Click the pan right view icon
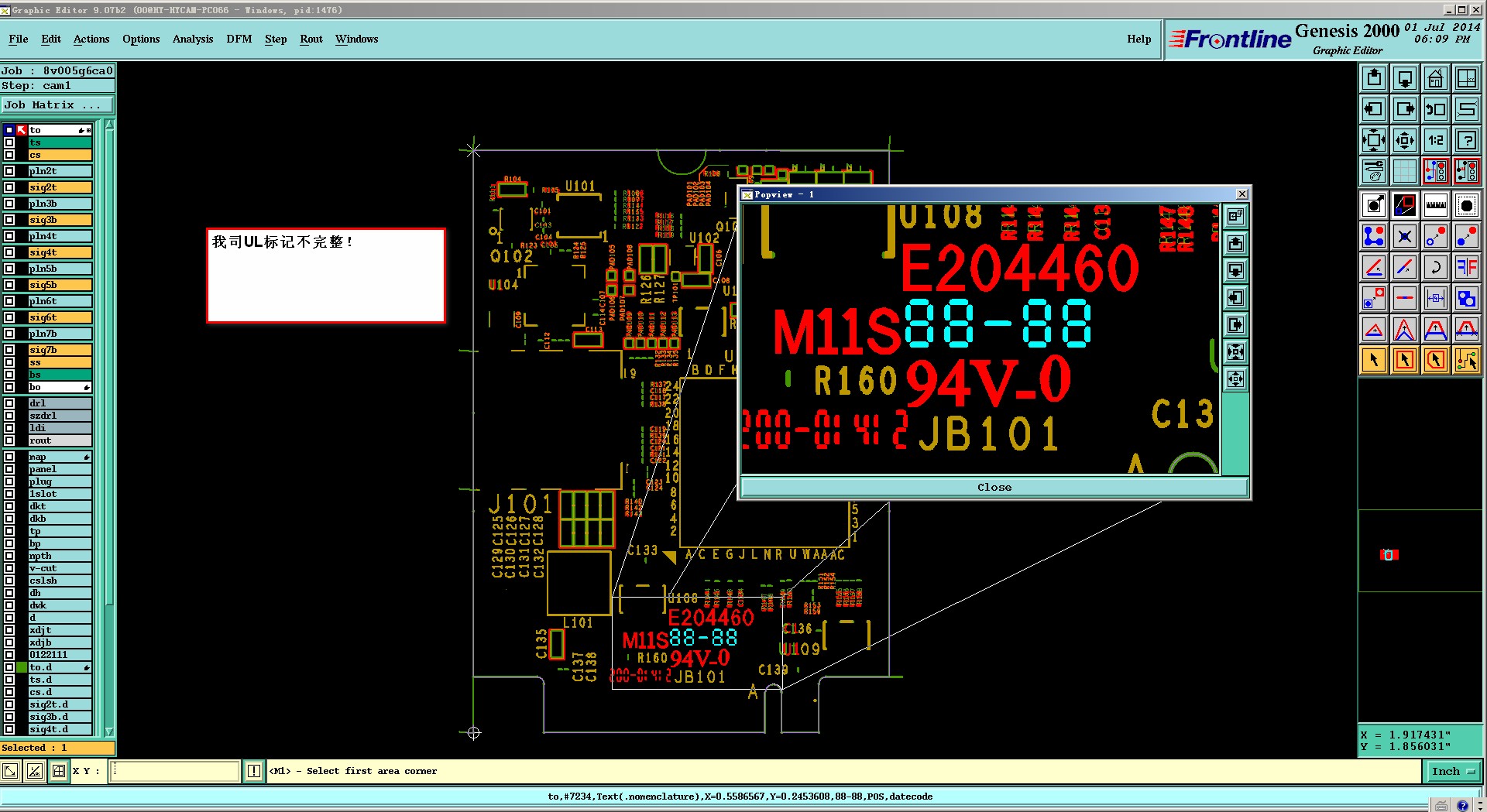This screenshot has width=1487, height=812. click(x=1405, y=109)
